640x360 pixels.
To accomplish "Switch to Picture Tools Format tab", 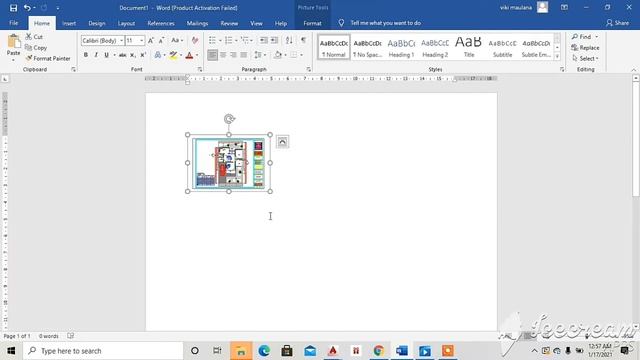I will 312,23.
